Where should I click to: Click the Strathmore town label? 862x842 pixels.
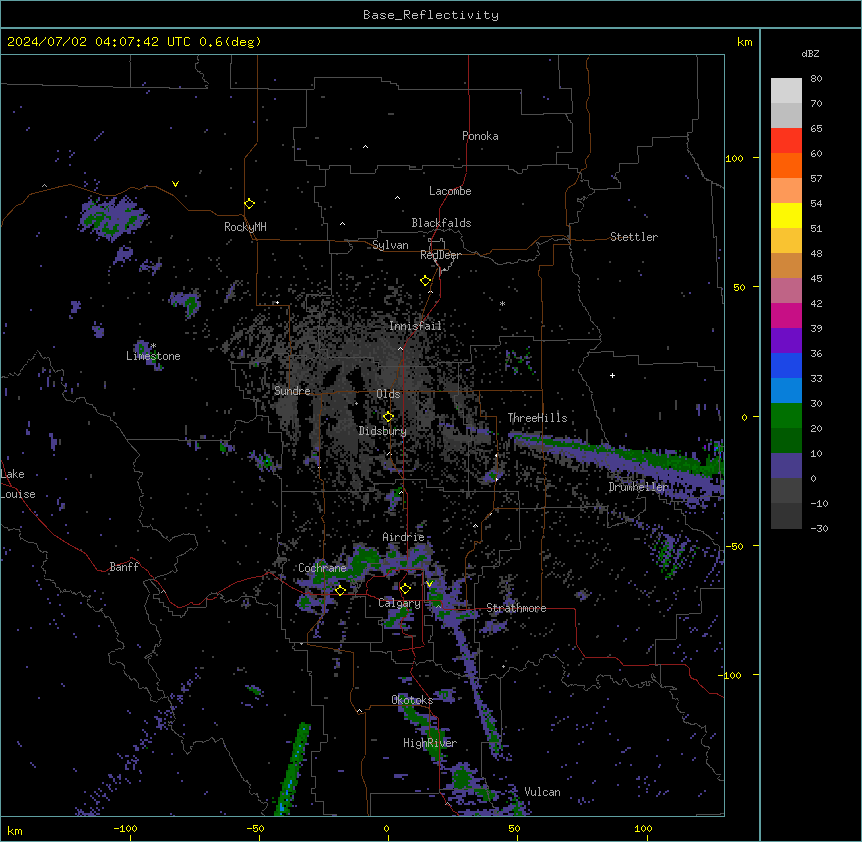516,608
